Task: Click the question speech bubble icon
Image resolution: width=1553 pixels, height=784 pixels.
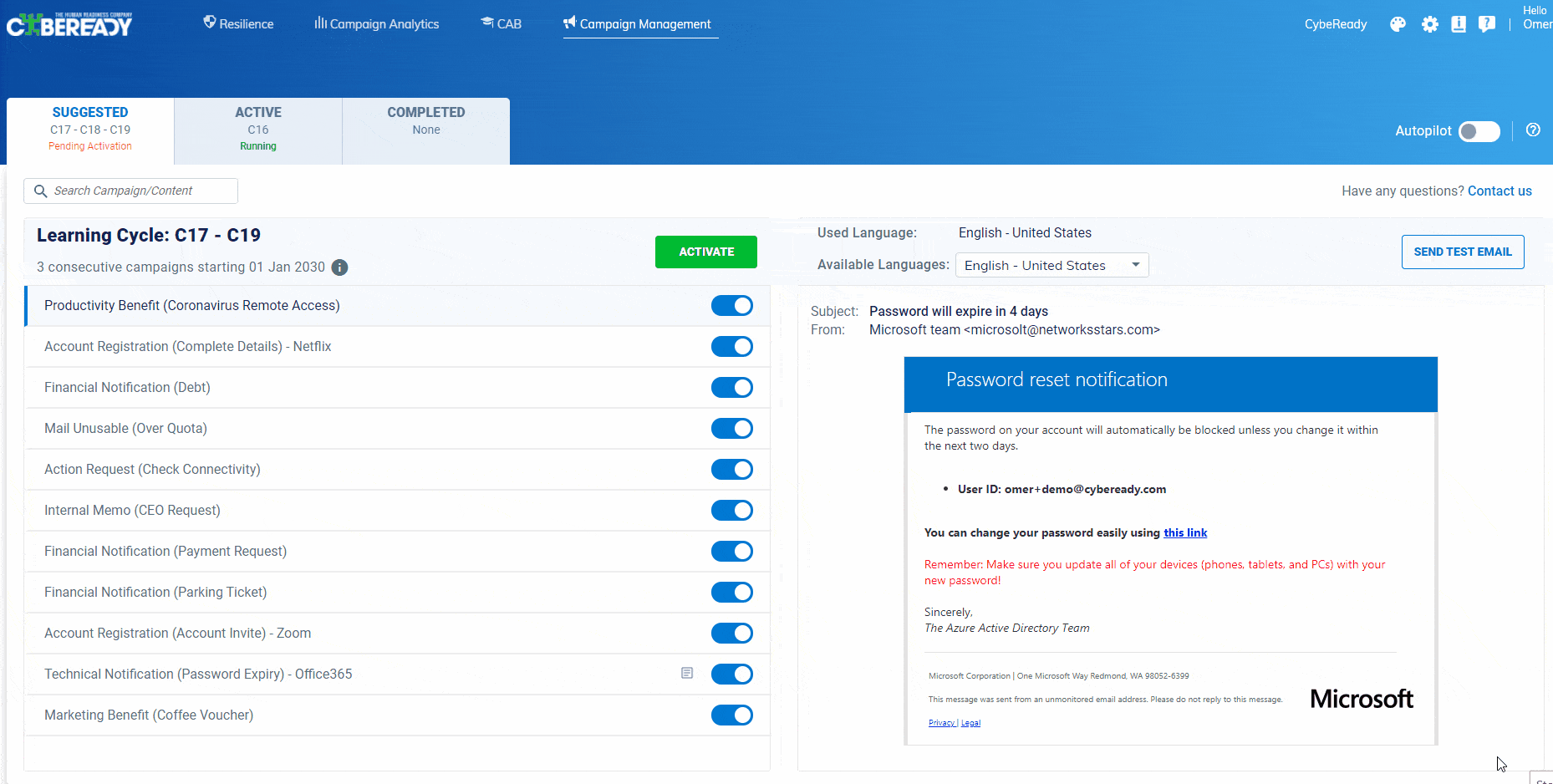Action: coord(1486,24)
